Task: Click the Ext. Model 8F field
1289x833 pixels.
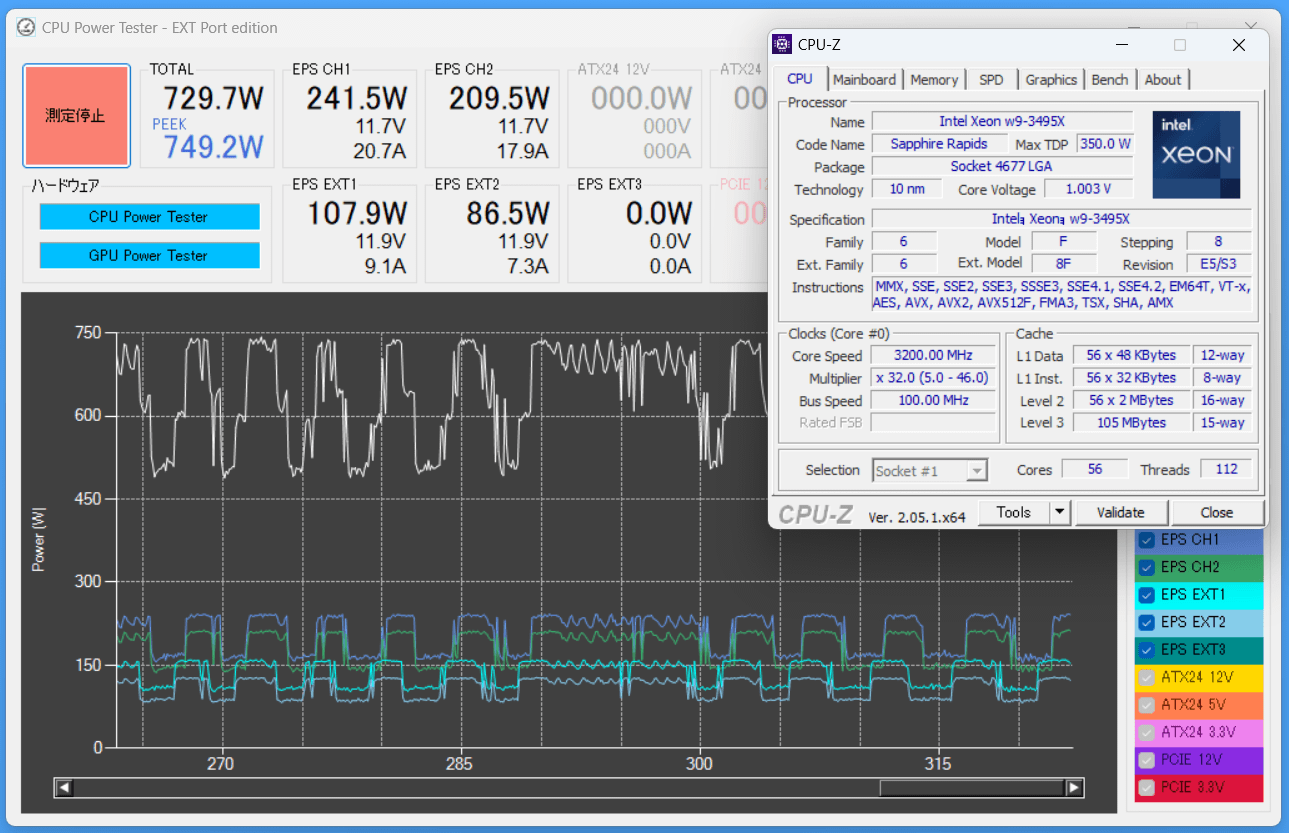Action: pyautogui.click(x=1064, y=264)
